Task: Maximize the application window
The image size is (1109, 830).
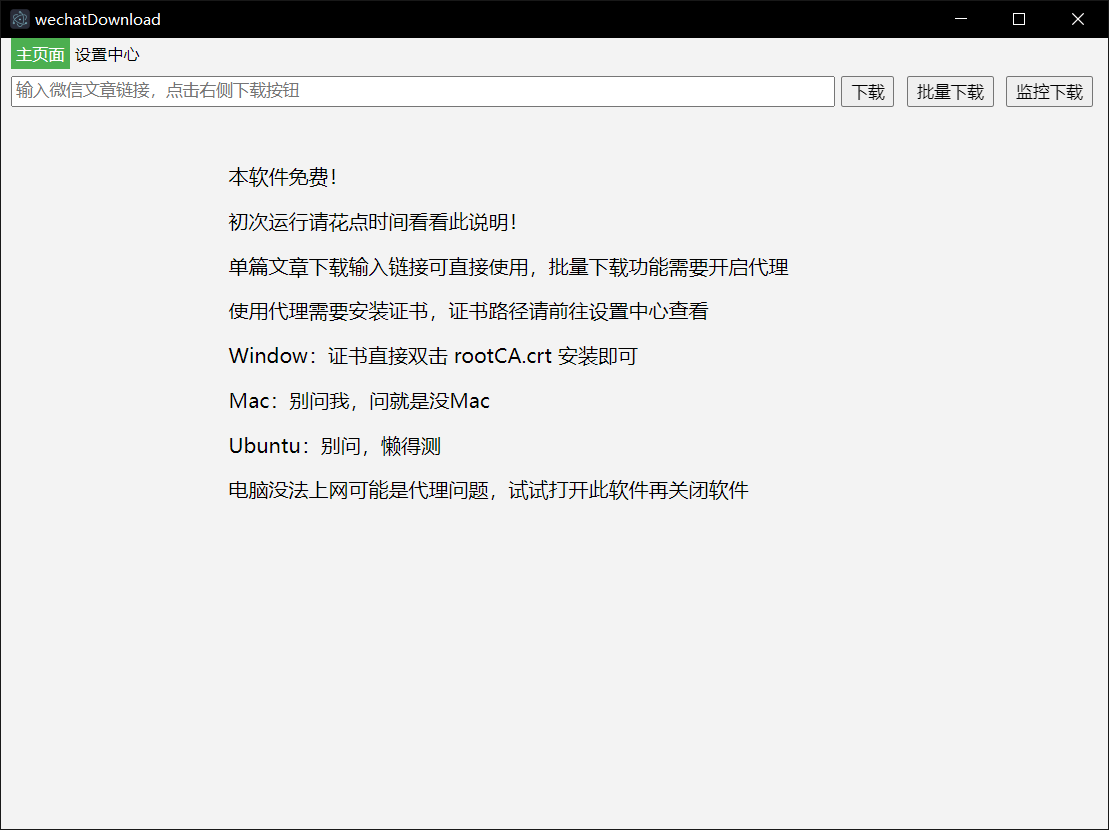Action: click(x=1018, y=18)
